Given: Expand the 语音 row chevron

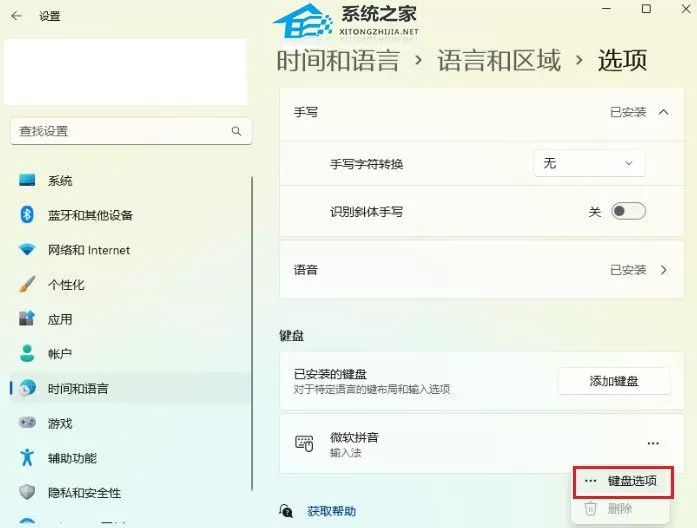Looking at the screenshot, I should tap(664, 270).
